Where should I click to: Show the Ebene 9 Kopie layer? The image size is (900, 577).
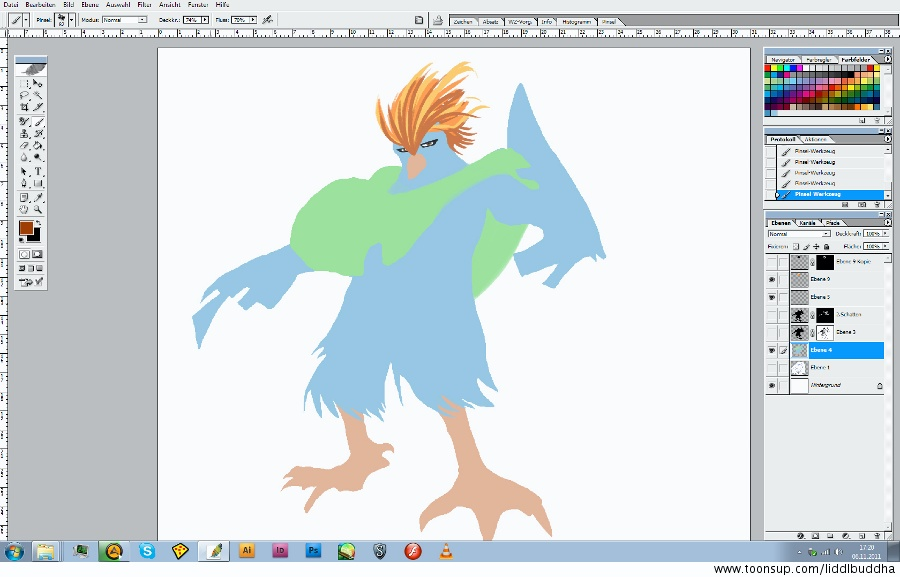click(x=771, y=262)
